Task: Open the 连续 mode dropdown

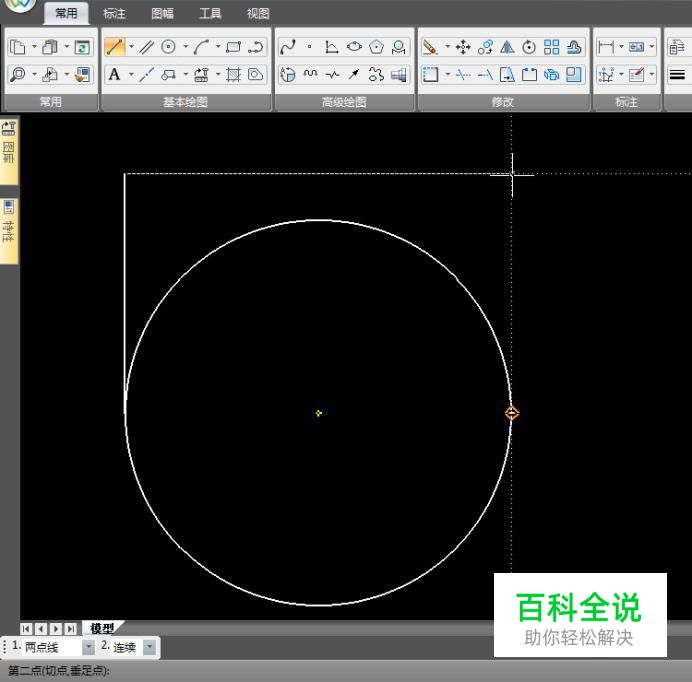Action: click(x=150, y=647)
